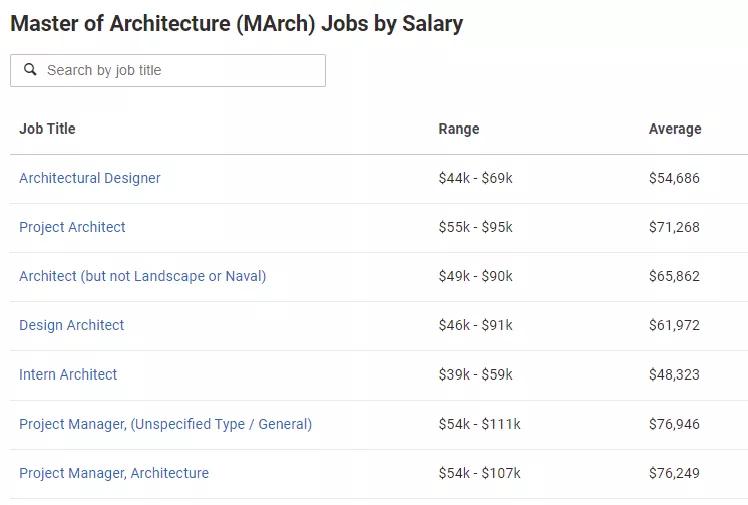This screenshot has height=505, width=748.
Task: Click the $55k - $95k salary range
Action: point(475,227)
